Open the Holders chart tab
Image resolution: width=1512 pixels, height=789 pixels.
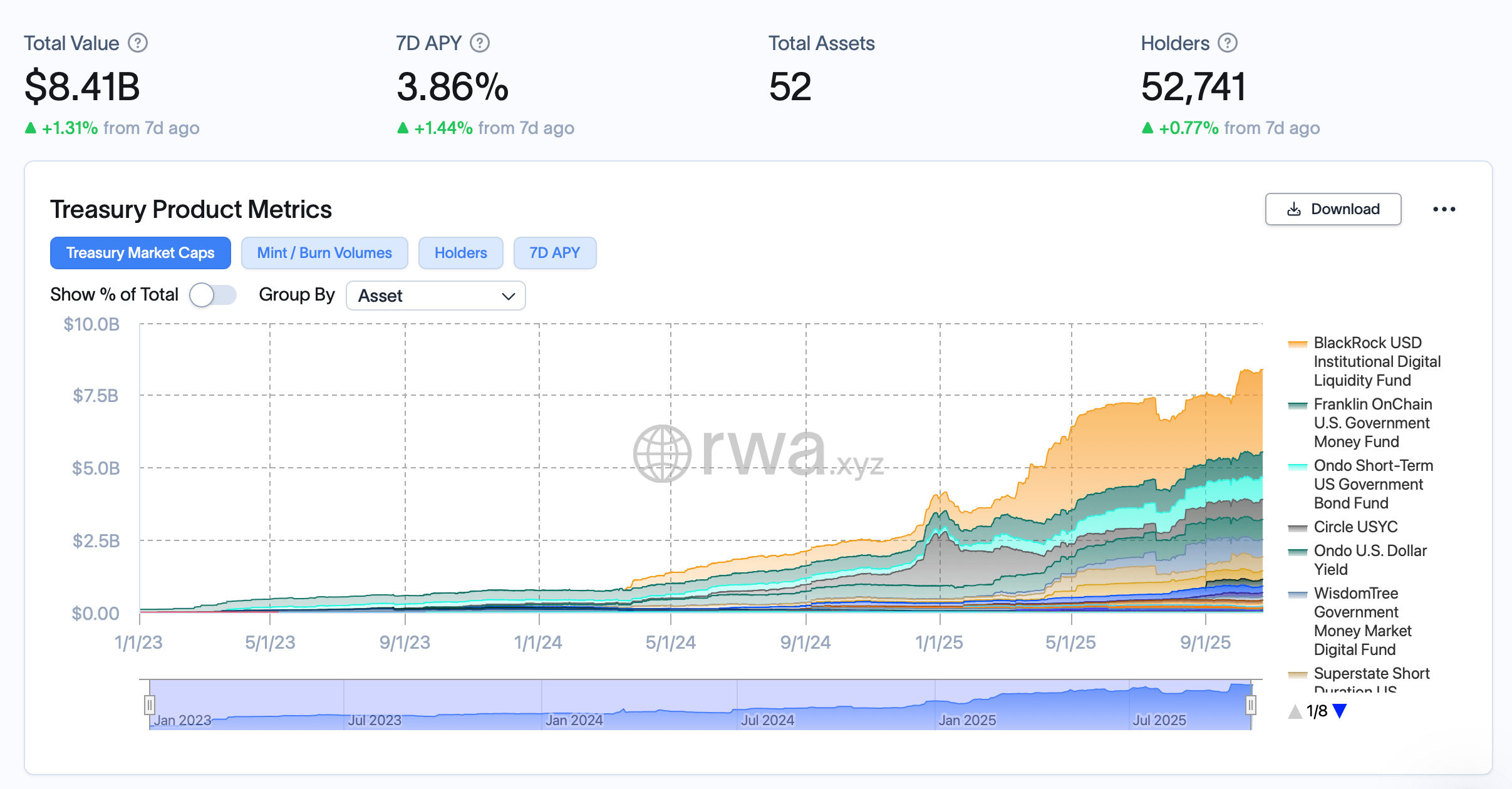click(460, 253)
